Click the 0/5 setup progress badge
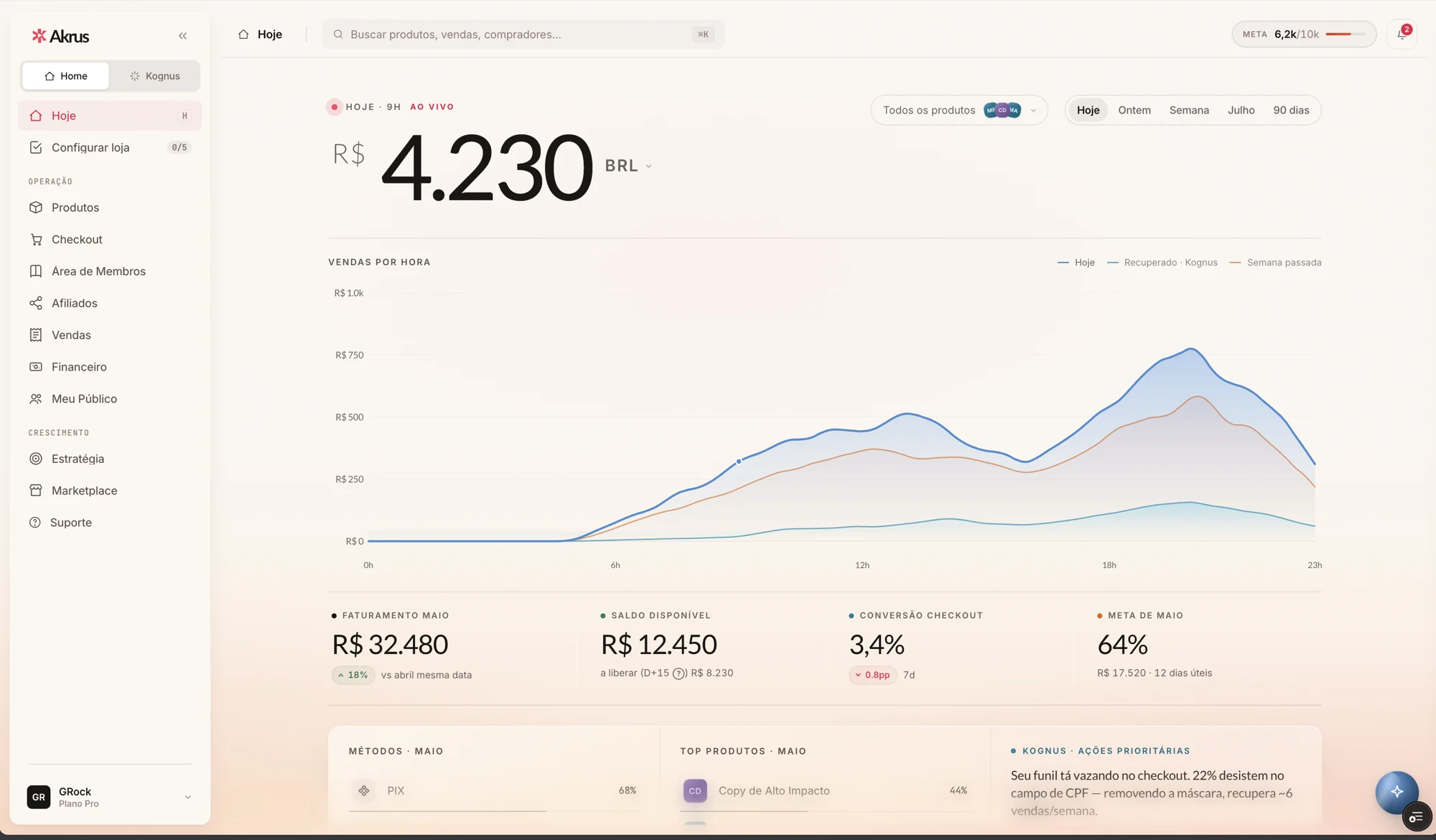 [179, 147]
